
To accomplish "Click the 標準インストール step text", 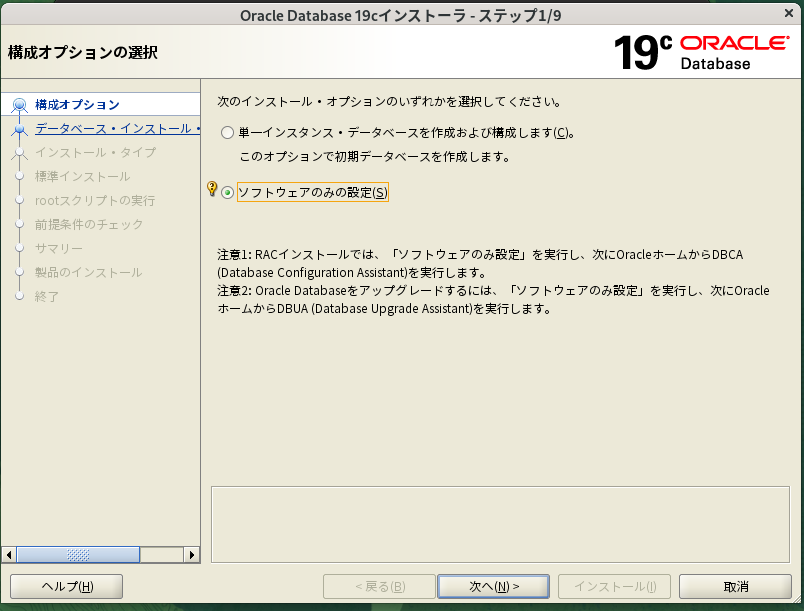I will pyautogui.click(x=83, y=177).
